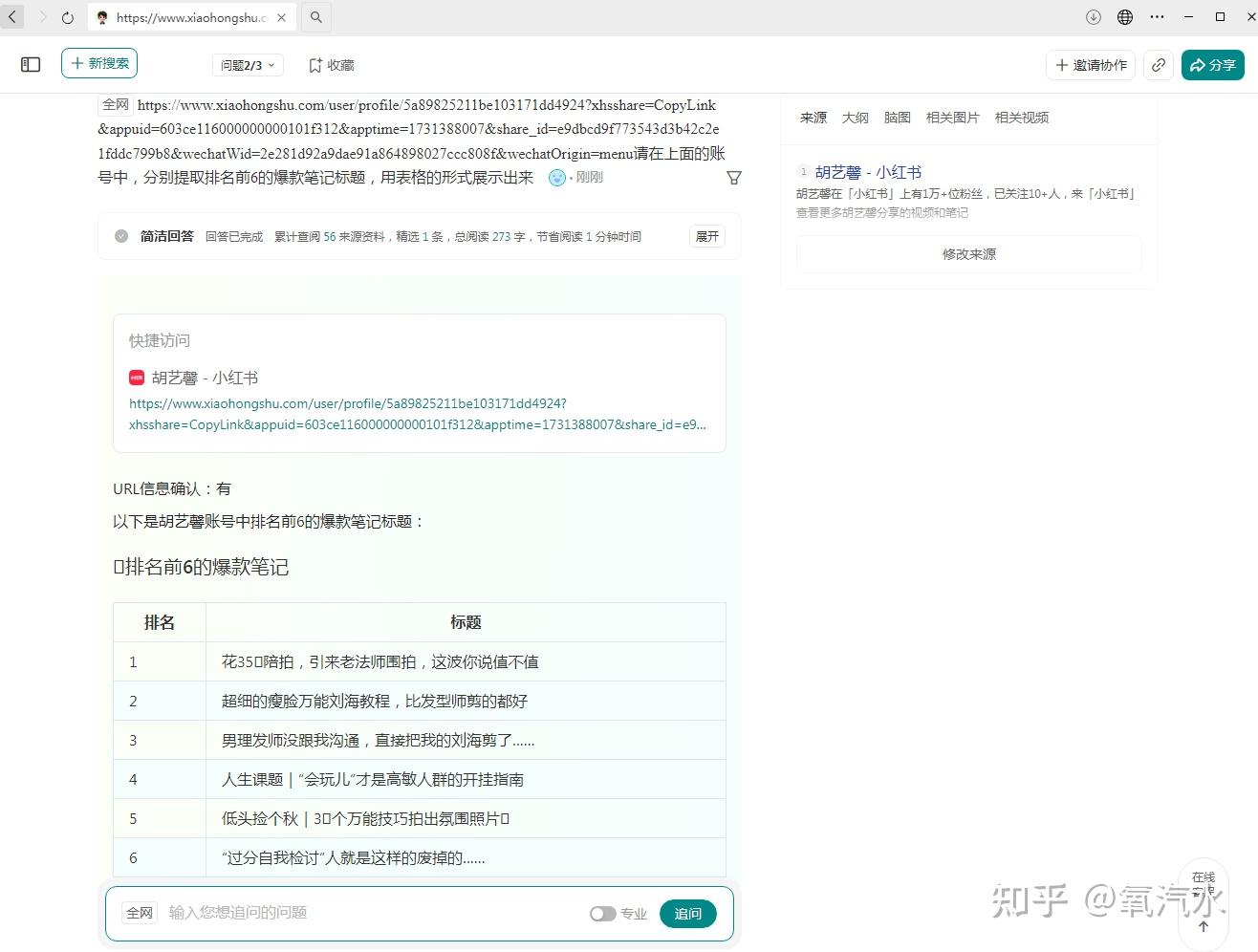Image resolution: width=1258 pixels, height=952 pixels.
Task: Click the filter funnel icon
Action: coord(734,178)
